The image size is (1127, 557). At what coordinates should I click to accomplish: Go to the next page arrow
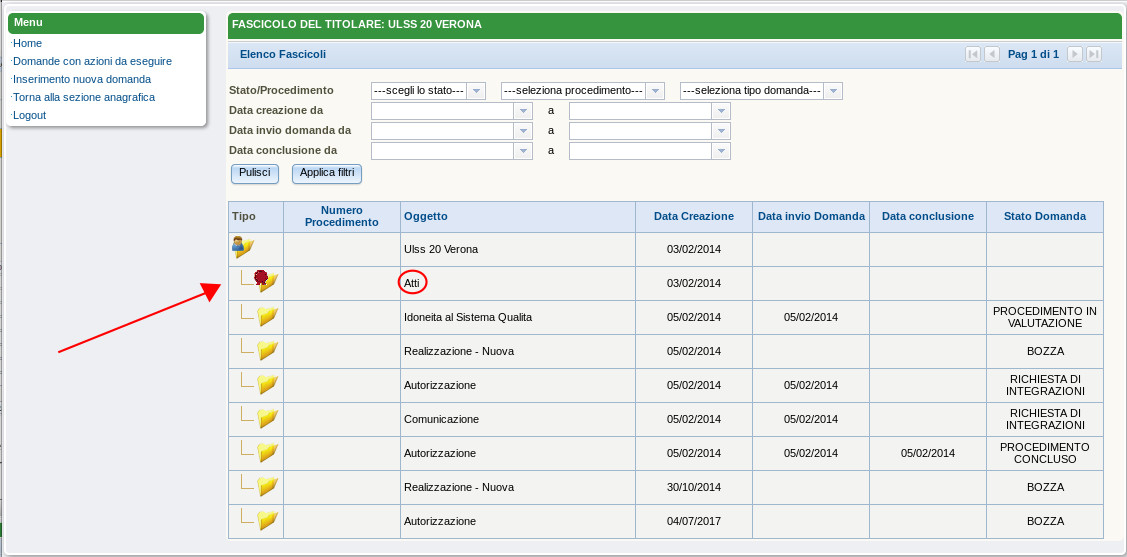tap(1075, 54)
